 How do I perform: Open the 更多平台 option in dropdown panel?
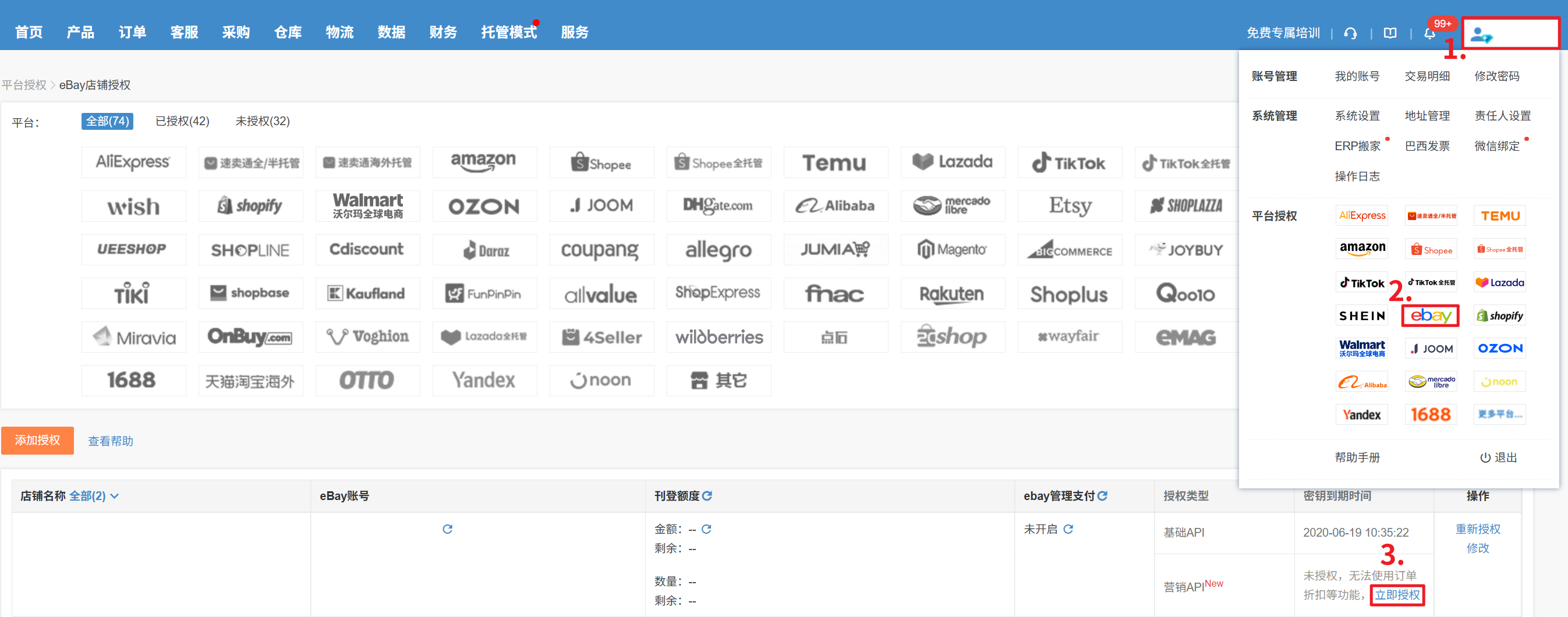[x=1500, y=414]
